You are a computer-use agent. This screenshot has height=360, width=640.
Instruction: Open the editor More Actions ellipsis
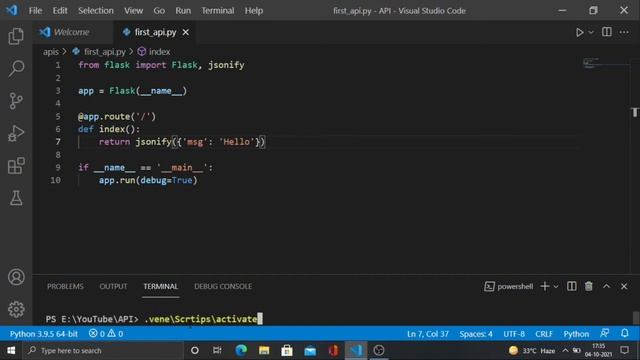[624, 32]
